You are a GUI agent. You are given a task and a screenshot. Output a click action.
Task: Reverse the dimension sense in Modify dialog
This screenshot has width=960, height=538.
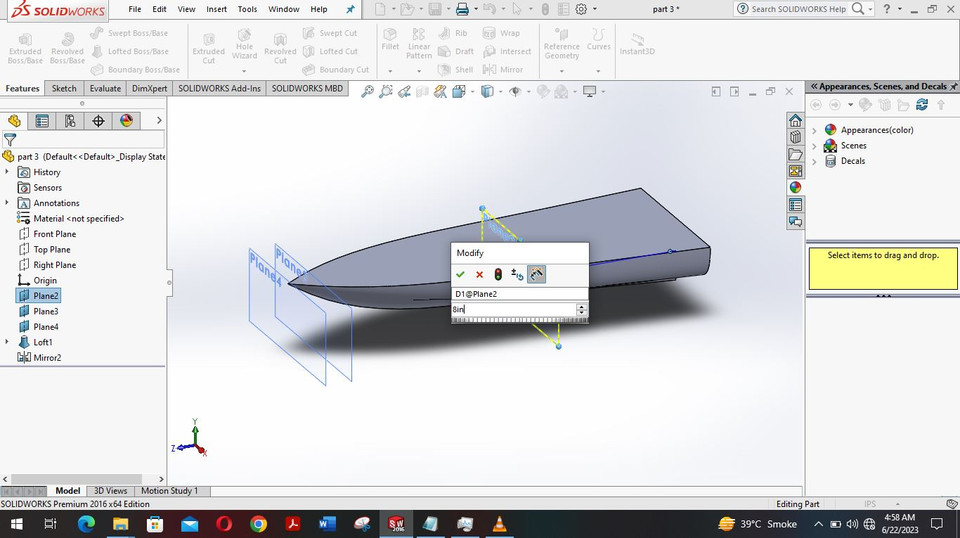pyautogui.click(x=517, y=274)
